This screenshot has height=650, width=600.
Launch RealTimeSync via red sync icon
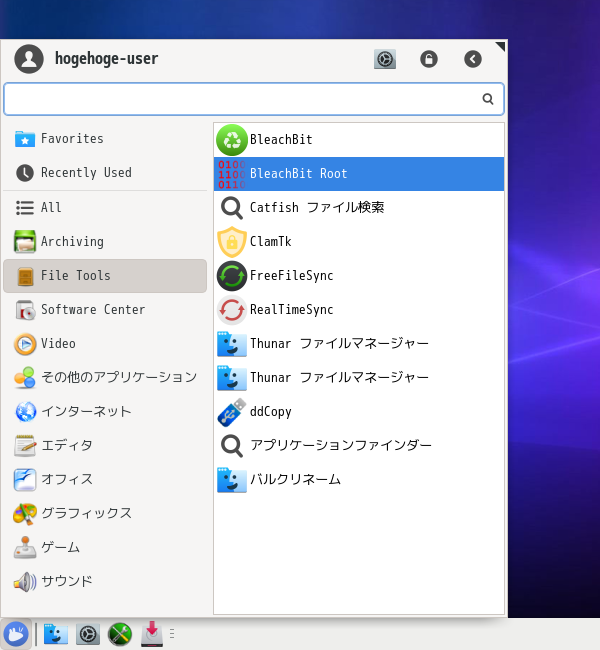232,310
